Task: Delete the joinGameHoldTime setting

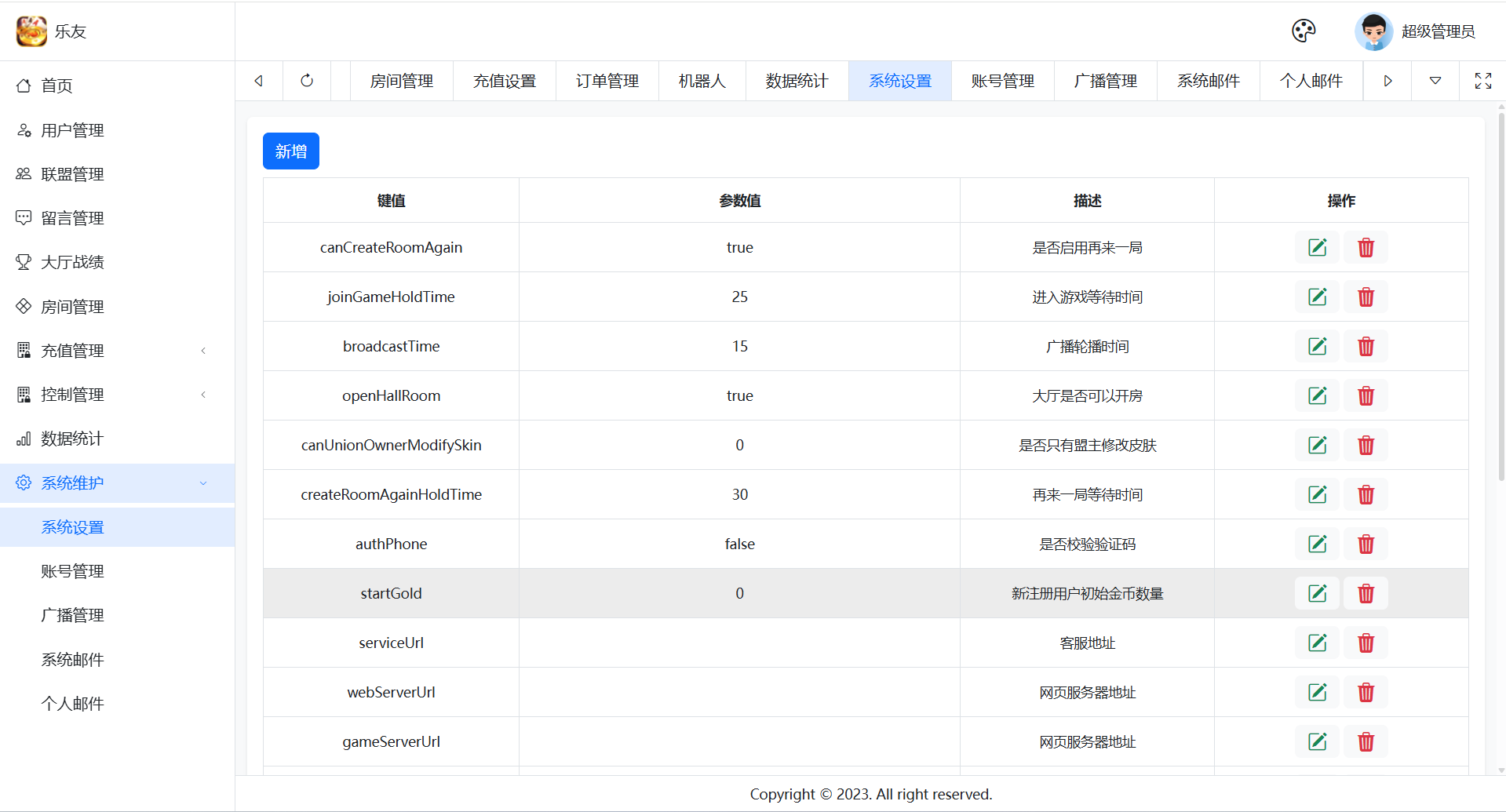Action: pos(1366,297)
